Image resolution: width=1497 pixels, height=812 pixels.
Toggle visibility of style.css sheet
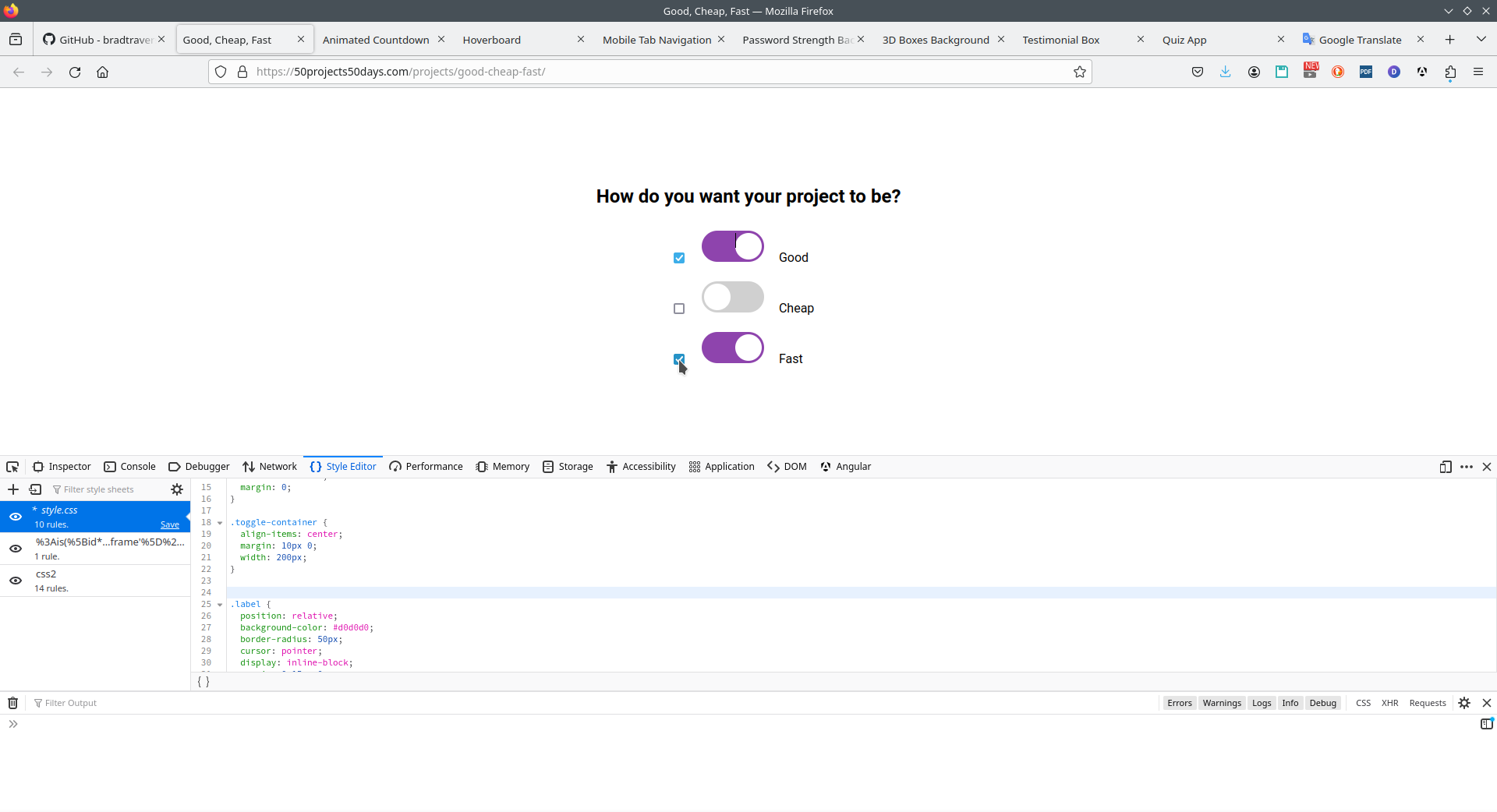coord(16,517)
